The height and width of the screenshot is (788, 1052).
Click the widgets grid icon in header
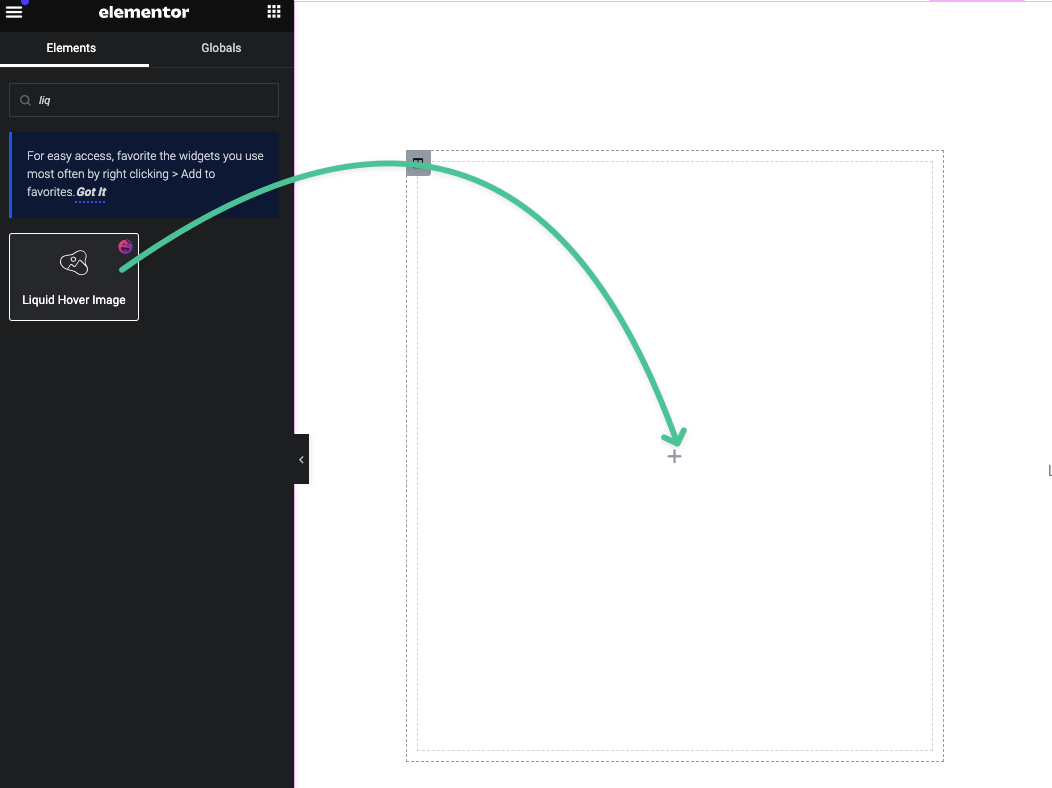[x=274, y=12]
